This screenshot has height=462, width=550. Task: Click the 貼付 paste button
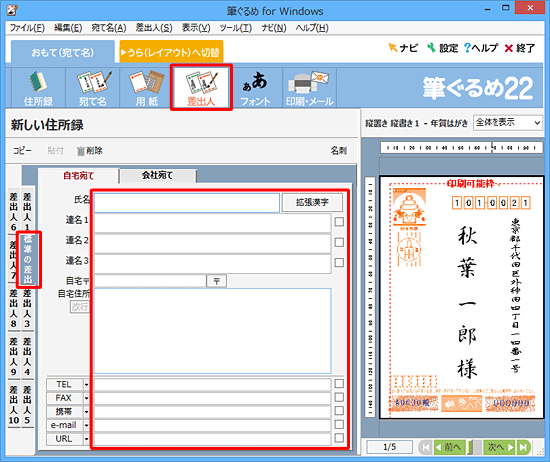coord(55,151)
